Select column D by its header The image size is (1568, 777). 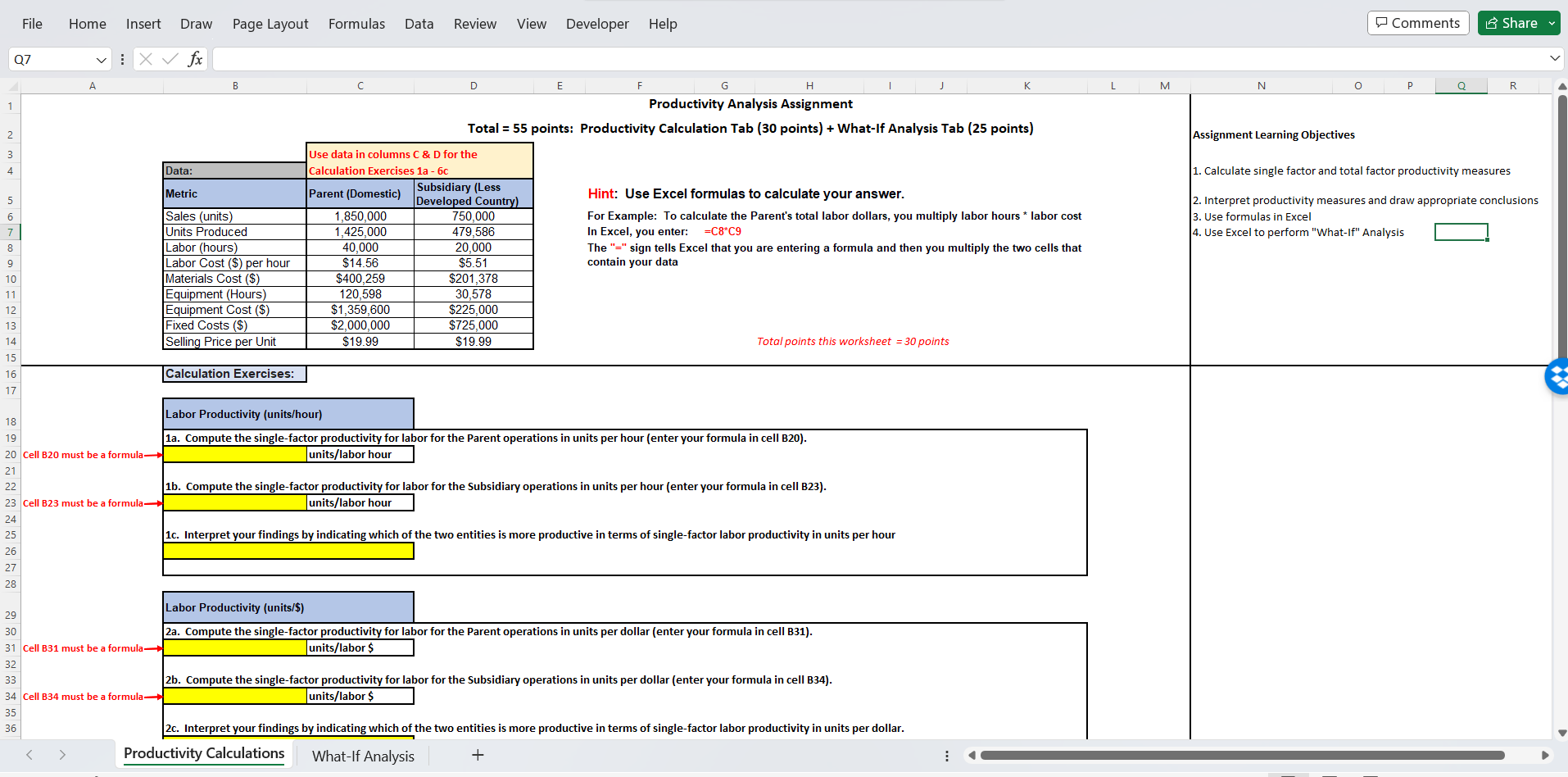(x=474, y=85)
